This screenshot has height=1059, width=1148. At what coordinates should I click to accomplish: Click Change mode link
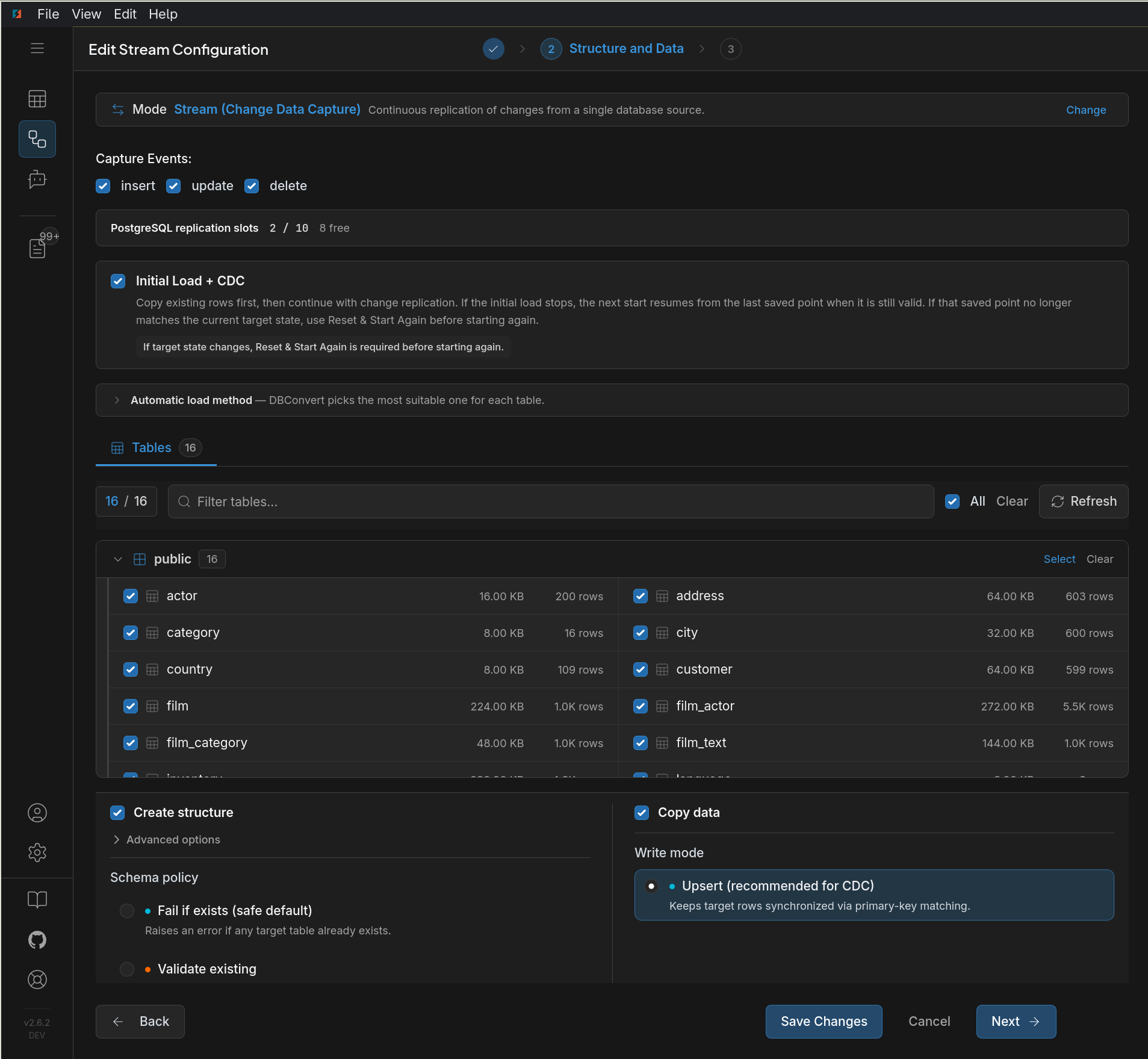[1085, 110]
